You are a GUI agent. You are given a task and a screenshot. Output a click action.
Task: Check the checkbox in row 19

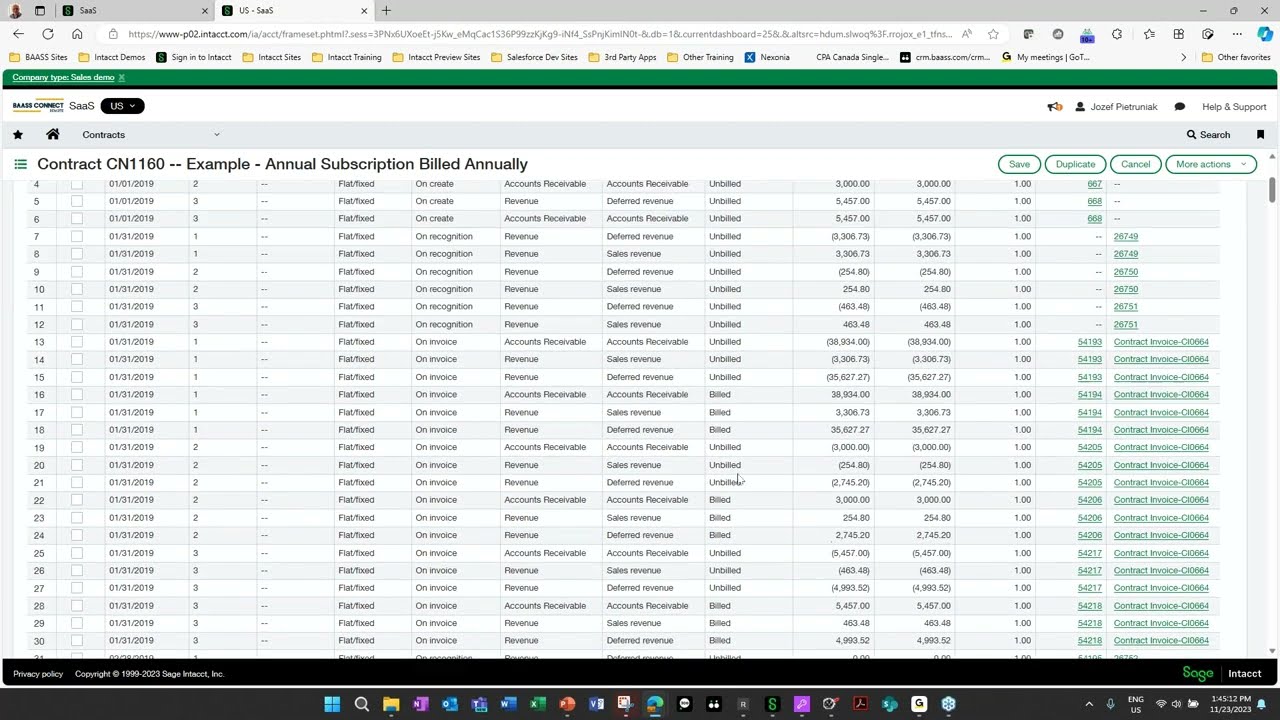coord(77,448)
